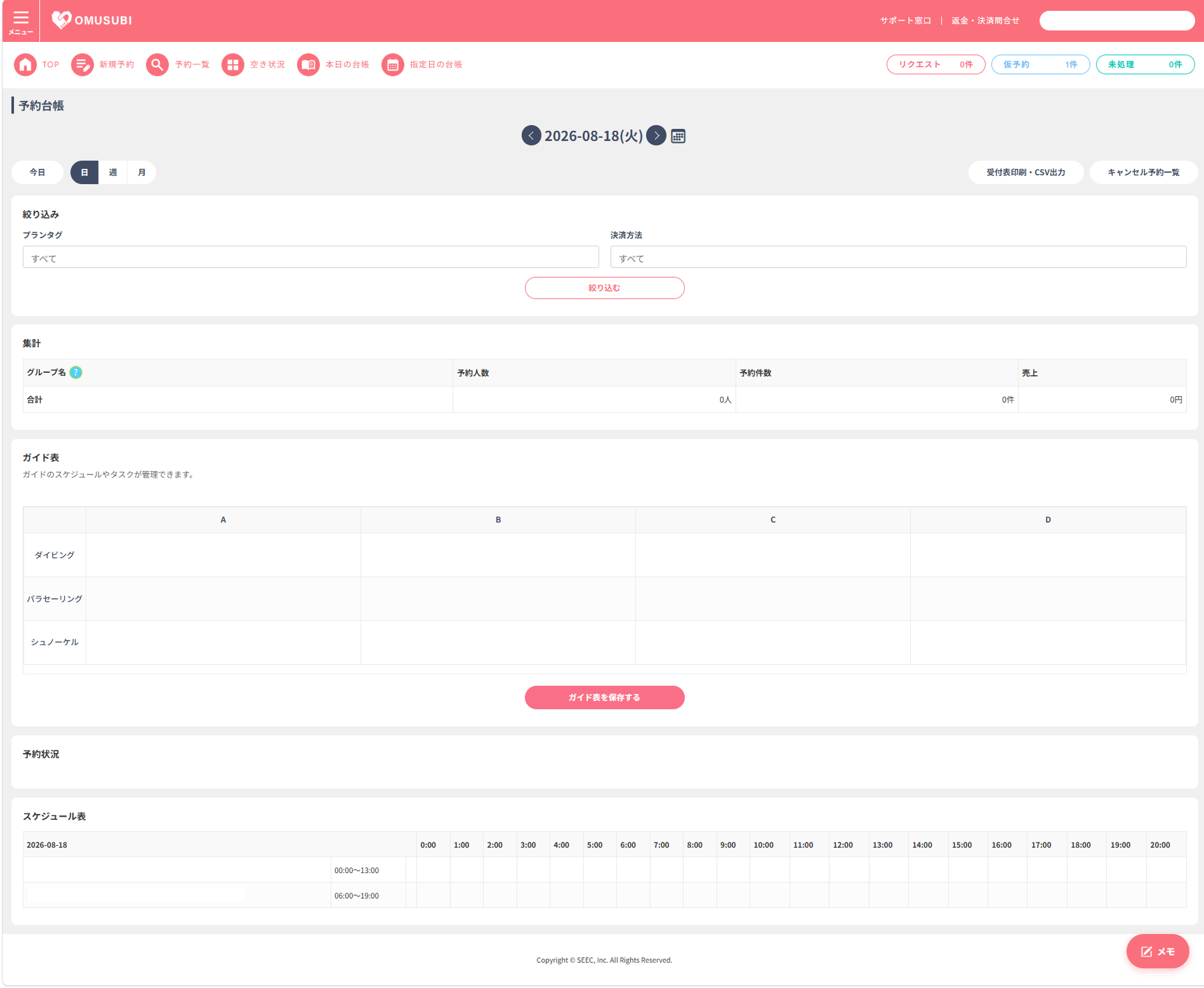
Task: Click guide table column A header
Action: [x=223, y=520]
